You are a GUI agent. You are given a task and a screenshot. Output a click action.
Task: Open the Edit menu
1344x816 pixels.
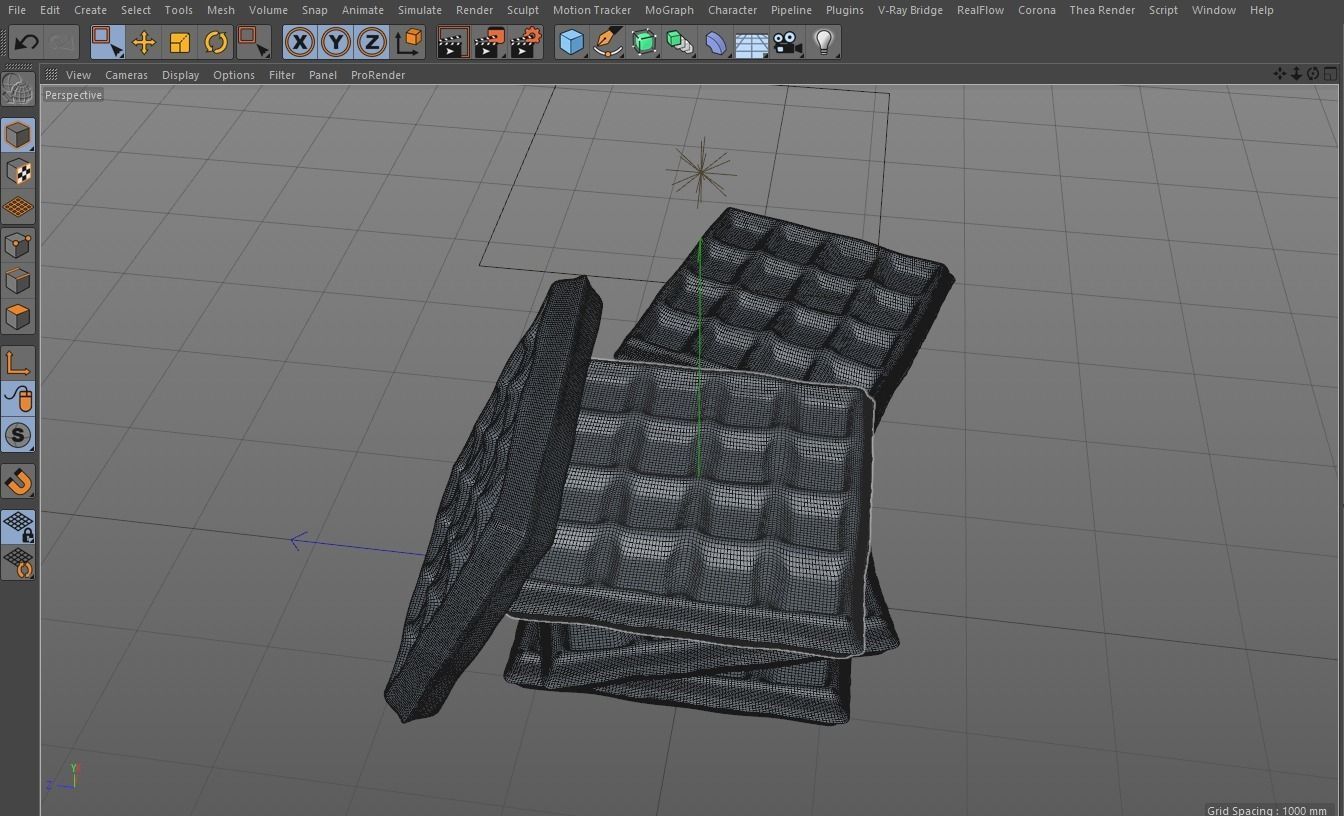[50, 10]
